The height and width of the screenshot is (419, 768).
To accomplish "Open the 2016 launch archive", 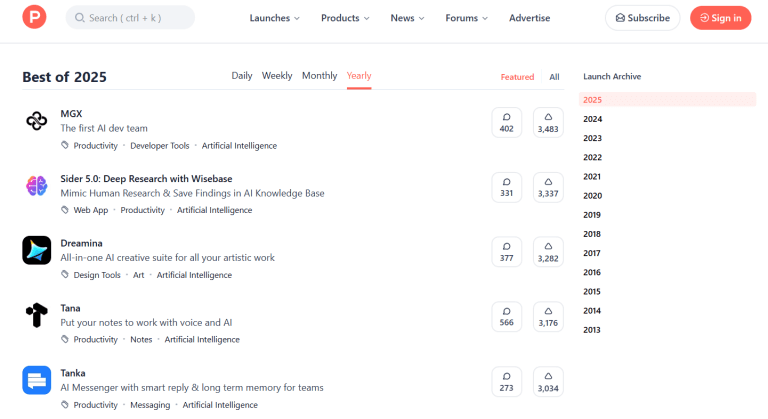I will tap(592, 272).
